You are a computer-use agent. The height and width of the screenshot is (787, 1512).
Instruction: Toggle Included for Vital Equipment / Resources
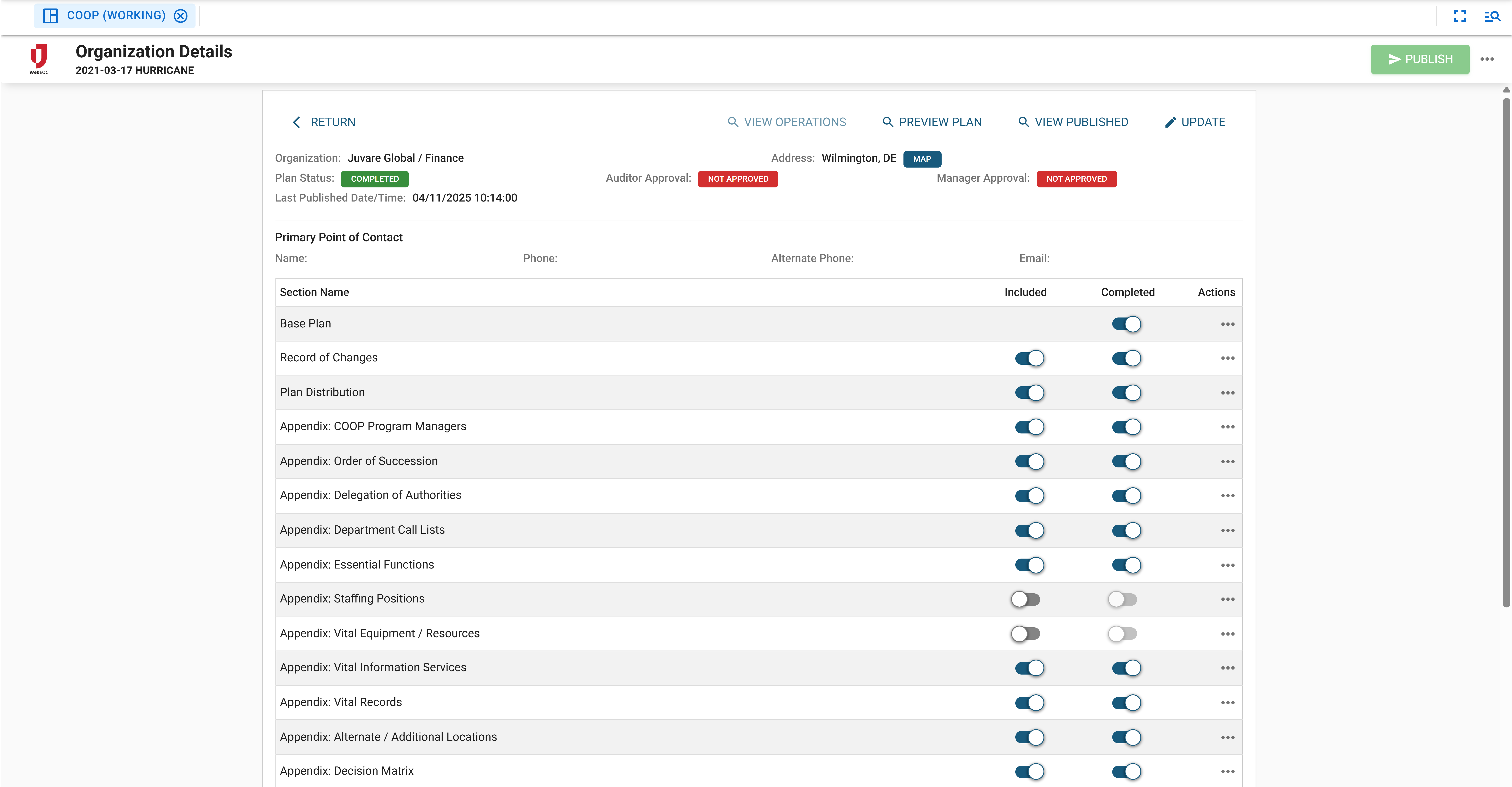click(x=1025, y=634)
